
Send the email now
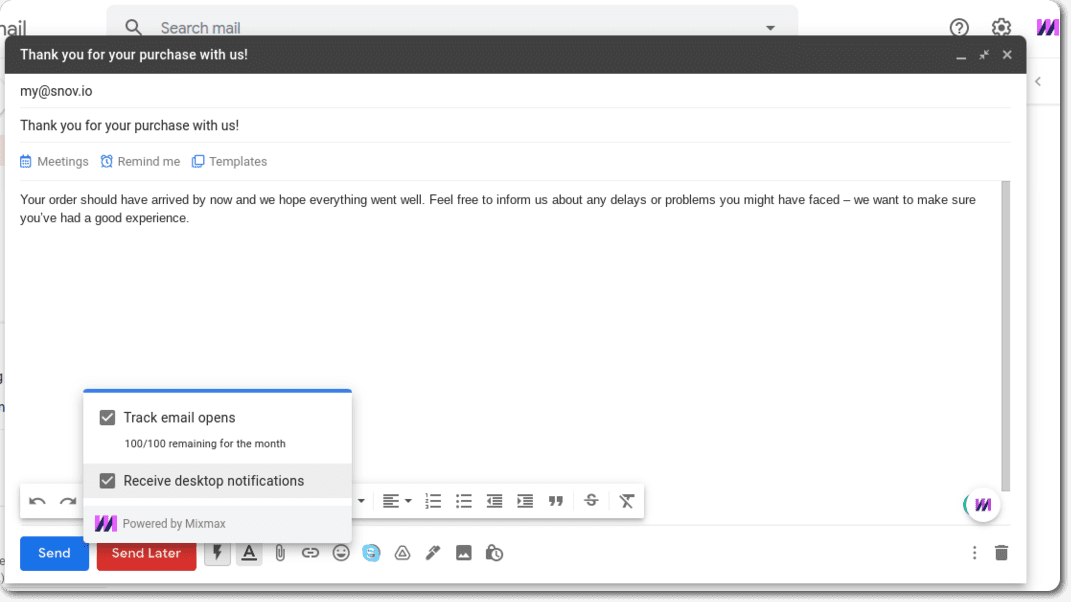pyautogui.click(x=54, y=553)
